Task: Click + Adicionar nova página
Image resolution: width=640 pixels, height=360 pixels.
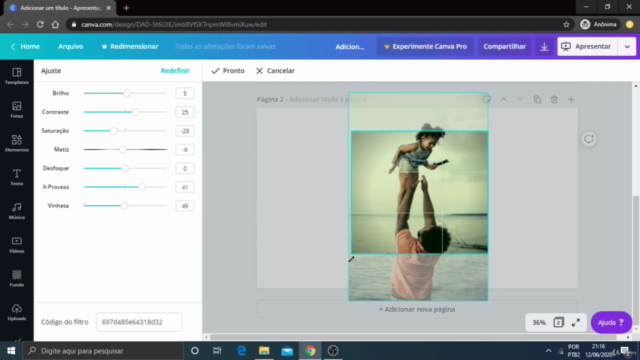Action: point(417,309)
